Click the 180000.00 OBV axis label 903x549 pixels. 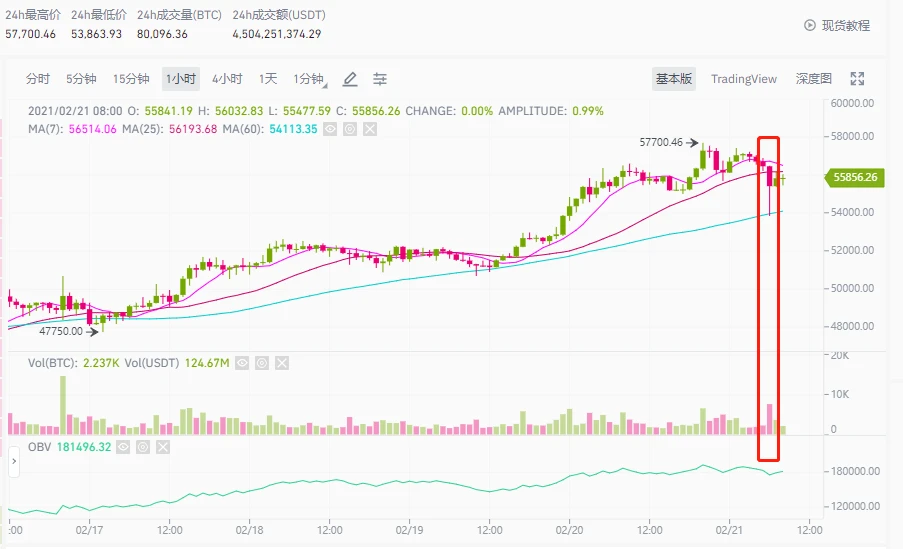[x=855, y=471]
